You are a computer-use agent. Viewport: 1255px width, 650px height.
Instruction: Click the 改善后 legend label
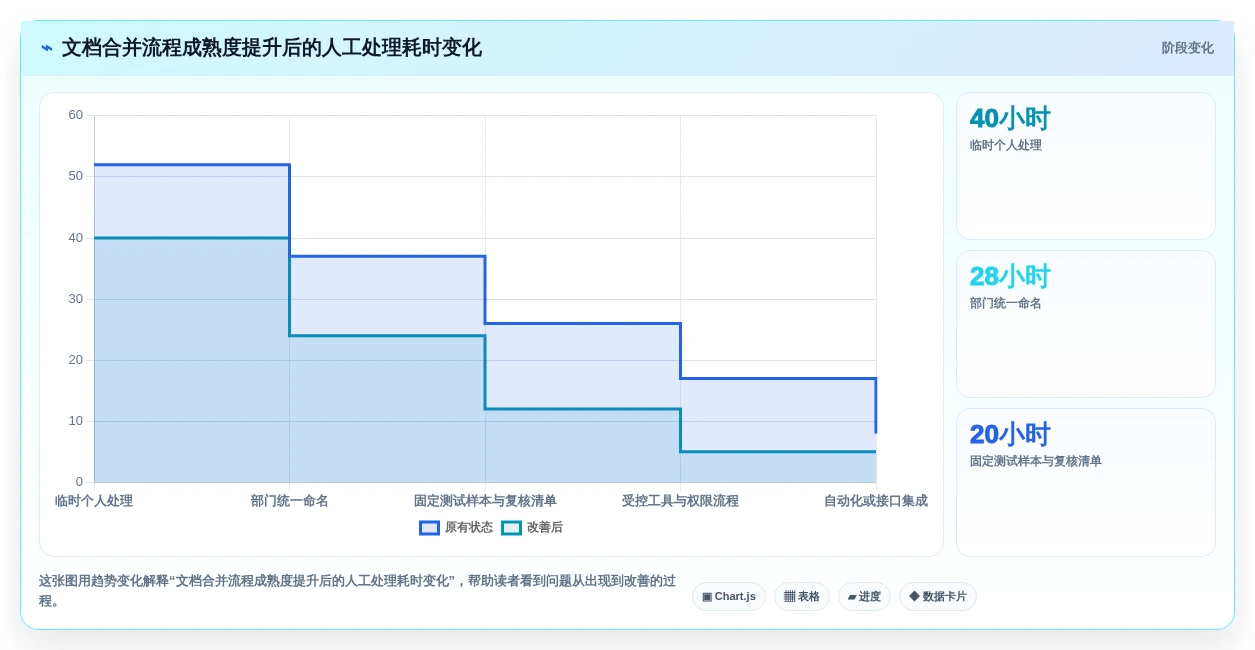click(545, 528)
